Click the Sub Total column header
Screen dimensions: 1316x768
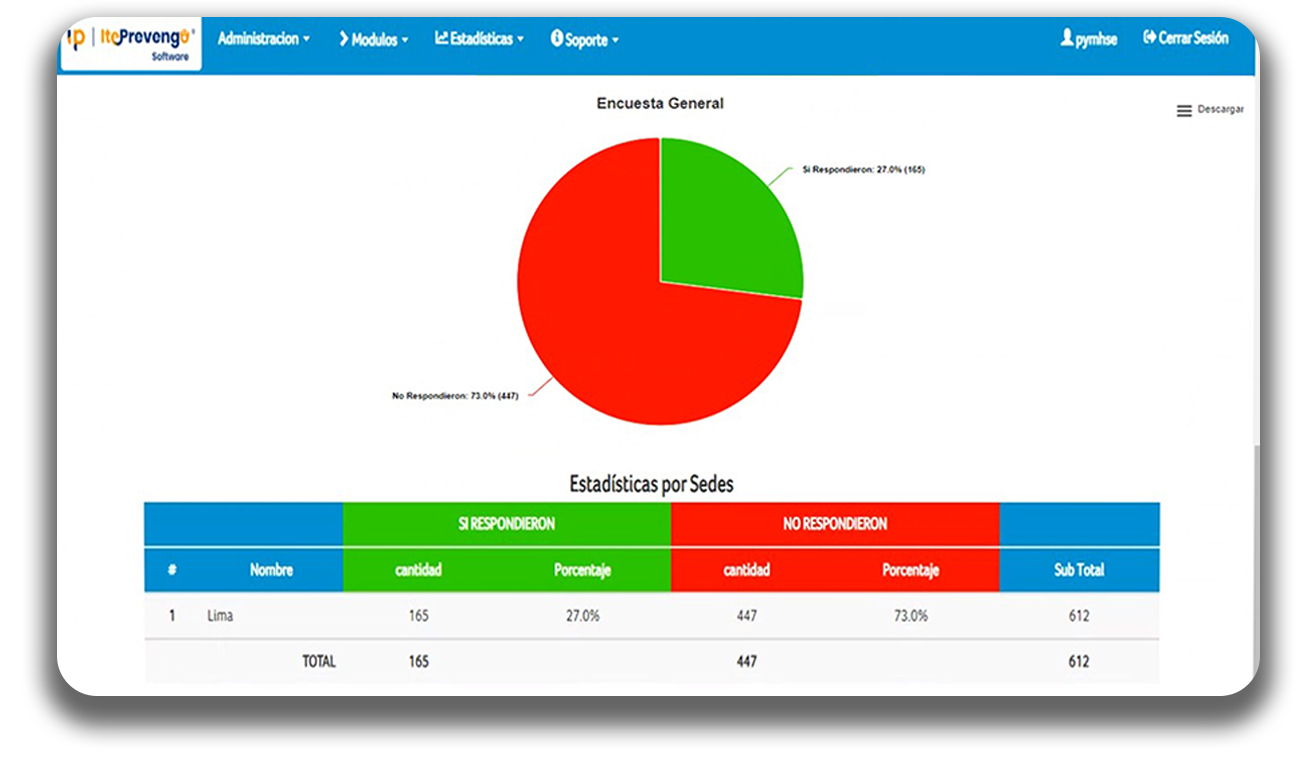[1079, 570]
